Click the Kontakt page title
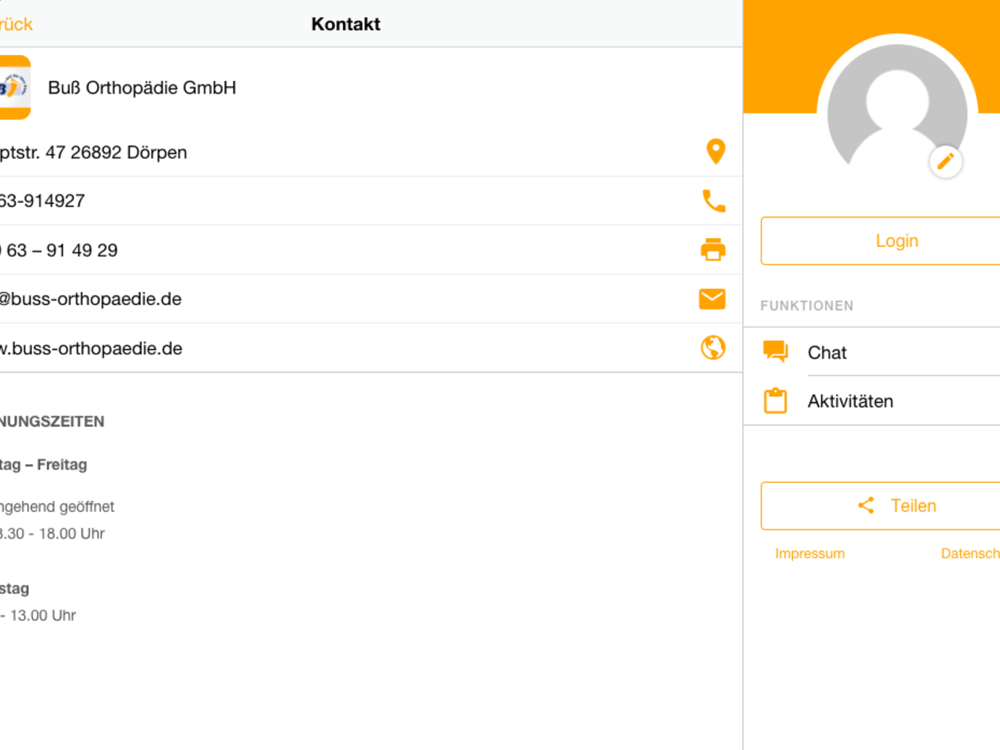This screenshot has width=1000, height=750. tap(346, 24)
